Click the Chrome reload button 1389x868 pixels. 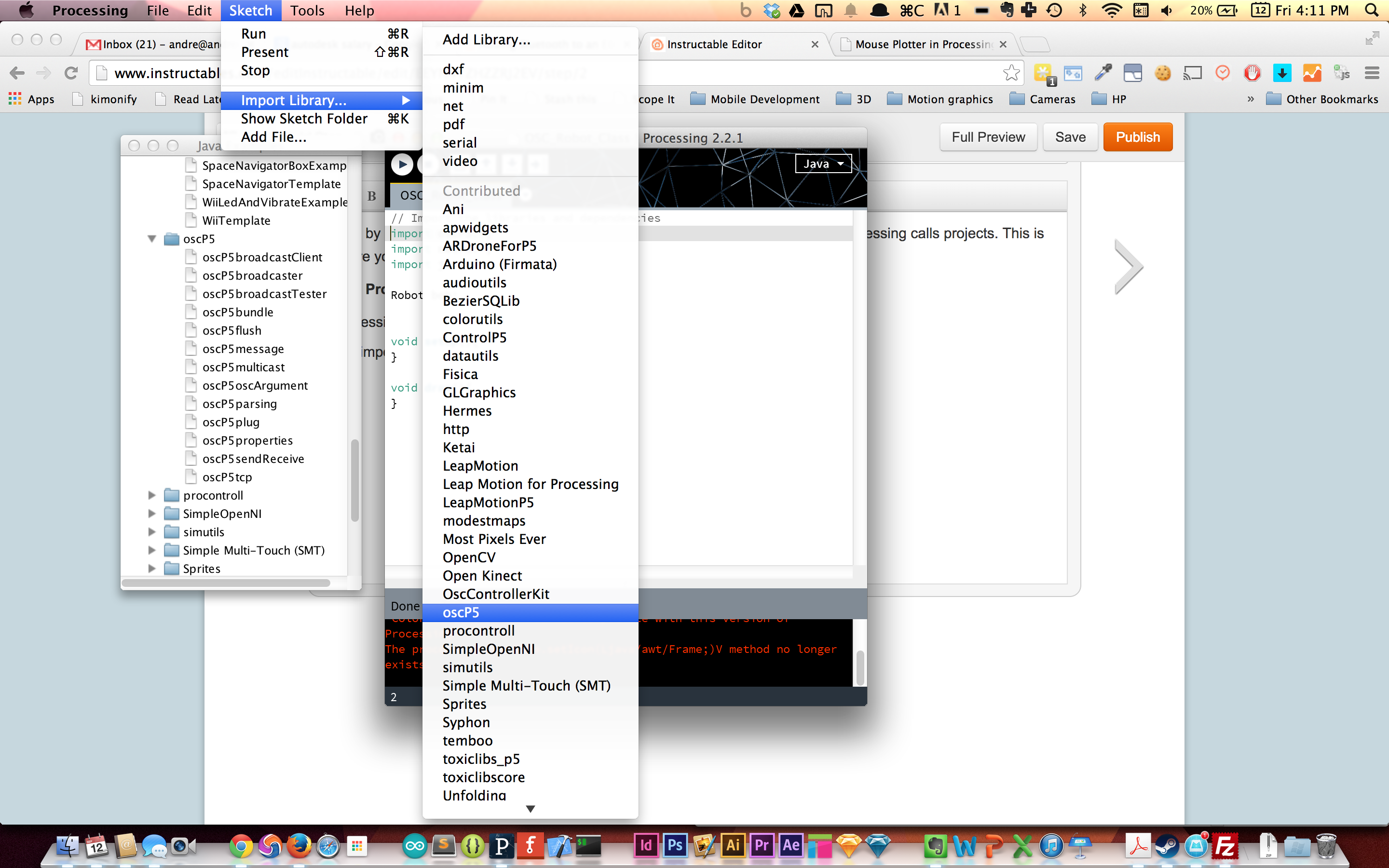71,73
